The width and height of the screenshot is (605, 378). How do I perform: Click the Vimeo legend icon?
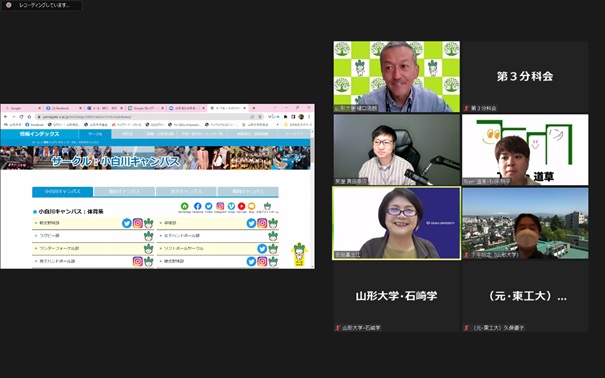[231, 206]
